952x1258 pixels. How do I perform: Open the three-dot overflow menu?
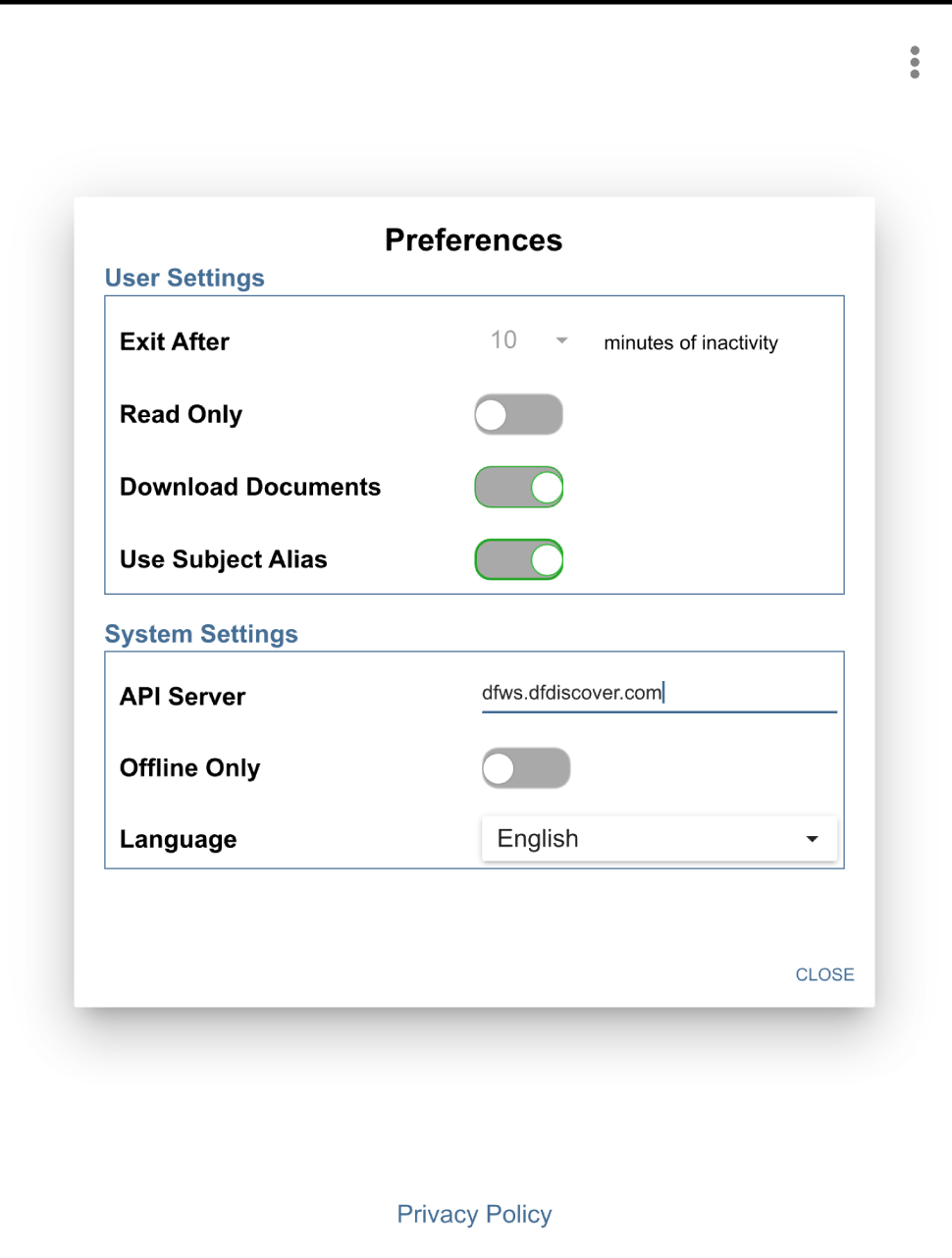[915, 62]
